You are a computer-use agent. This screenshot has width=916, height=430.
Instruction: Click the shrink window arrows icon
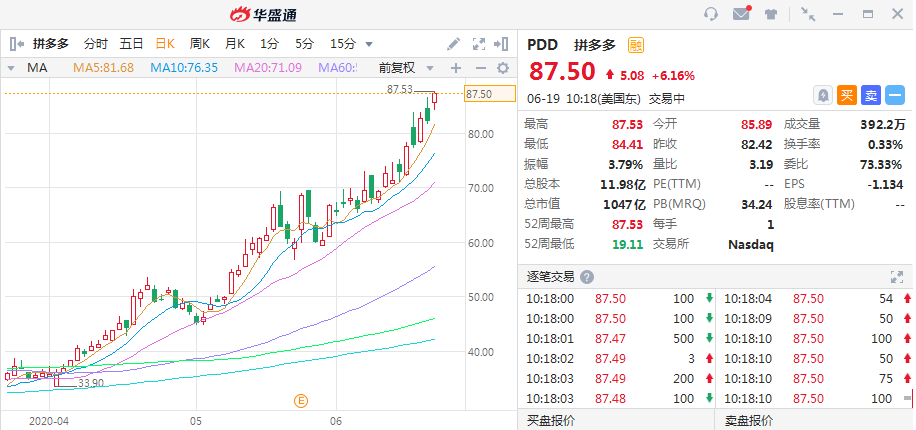[809, 14]
